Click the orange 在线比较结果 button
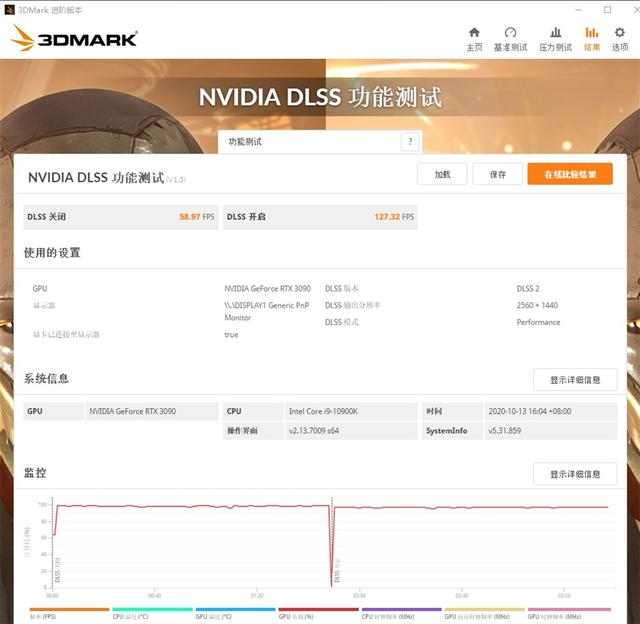This screenshot has height=624, width=640. point(570,174)
